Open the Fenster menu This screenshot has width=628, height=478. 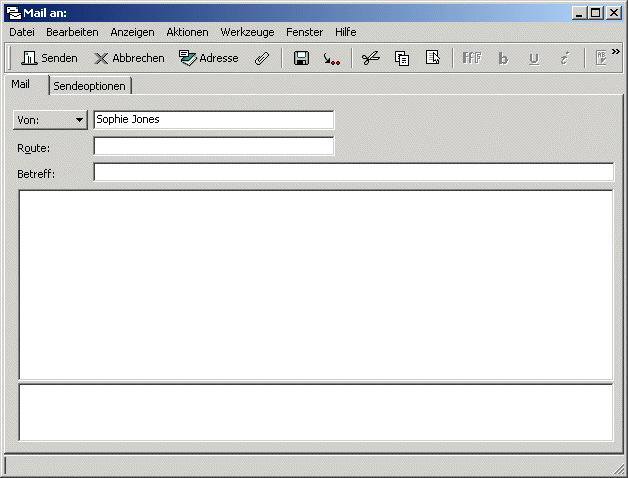[304, 32]
